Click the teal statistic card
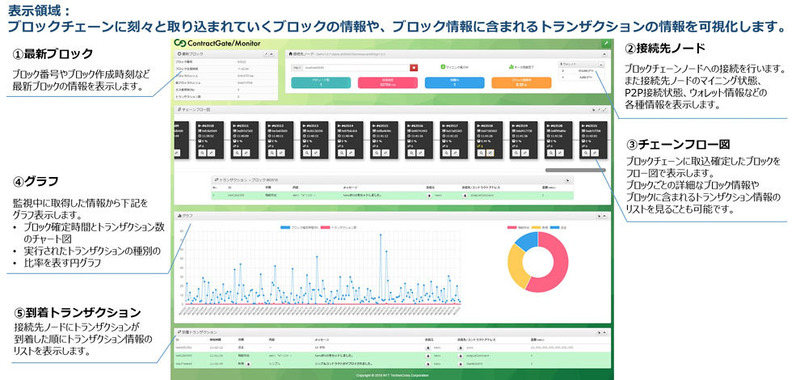This screenshot has height=380, width=800. point(321,83)
